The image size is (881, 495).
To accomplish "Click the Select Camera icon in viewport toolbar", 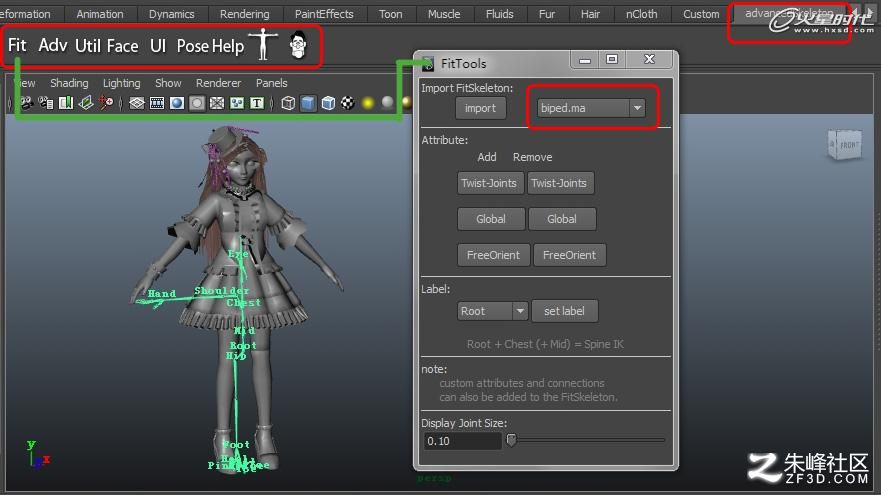I will [26, 103].
